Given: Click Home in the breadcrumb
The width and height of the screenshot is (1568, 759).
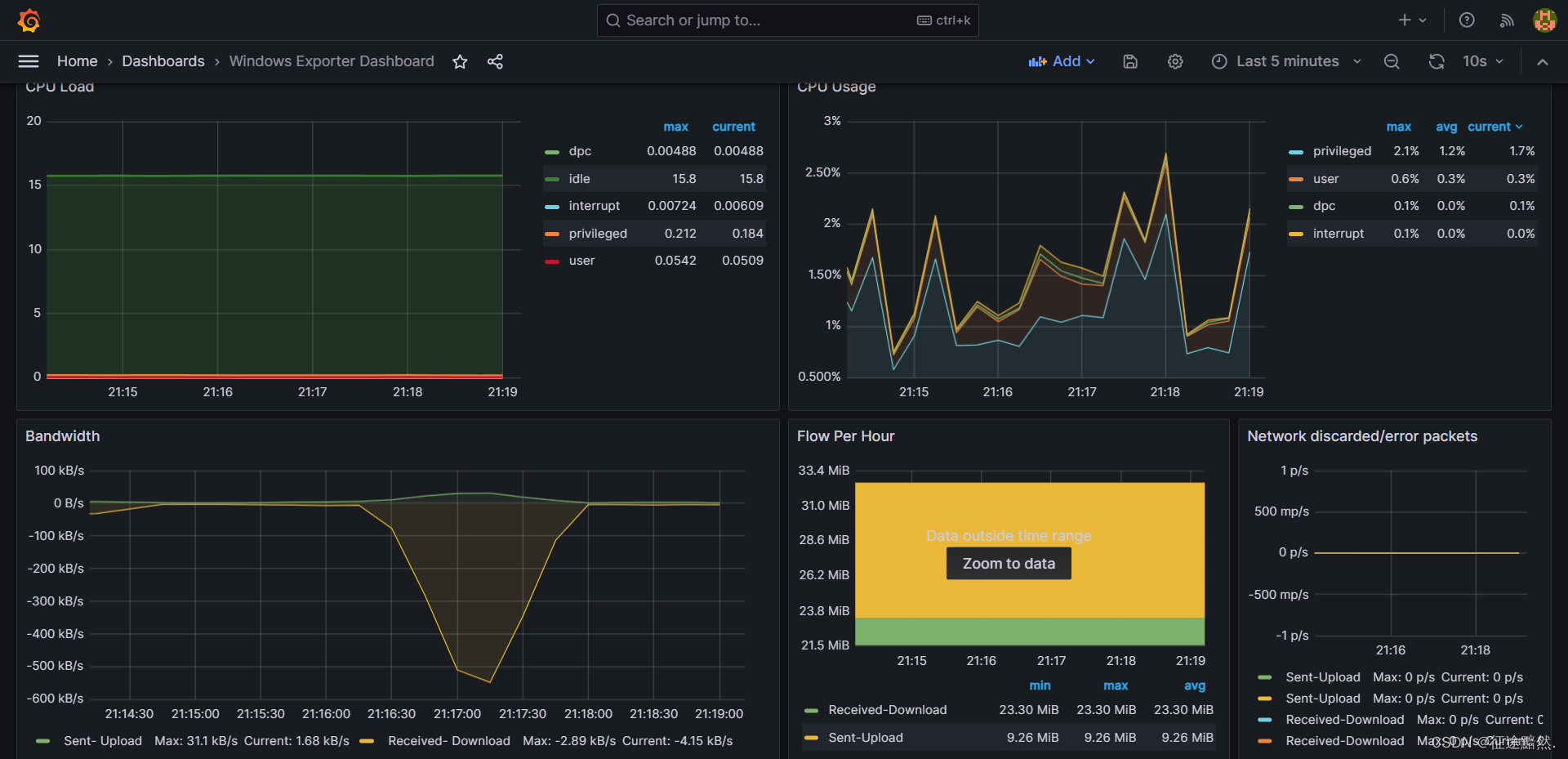Looking at the screenshot, I should click(x=77, y=61).
